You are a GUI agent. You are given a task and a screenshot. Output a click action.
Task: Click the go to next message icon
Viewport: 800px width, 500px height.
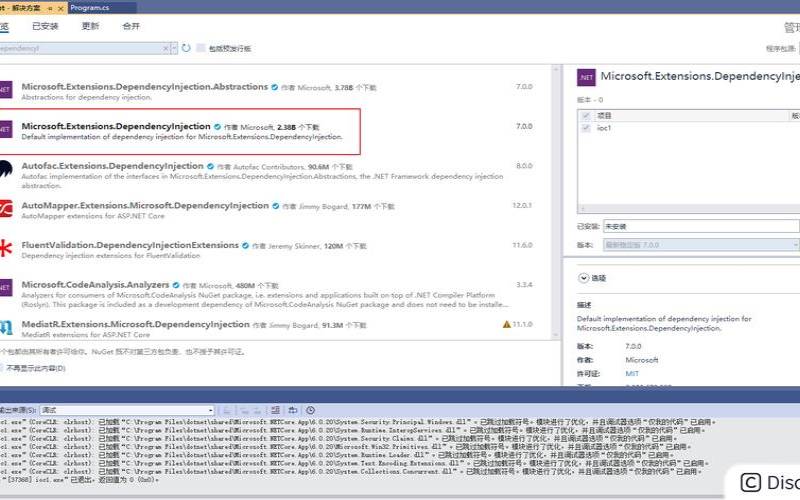click(258, 410)
